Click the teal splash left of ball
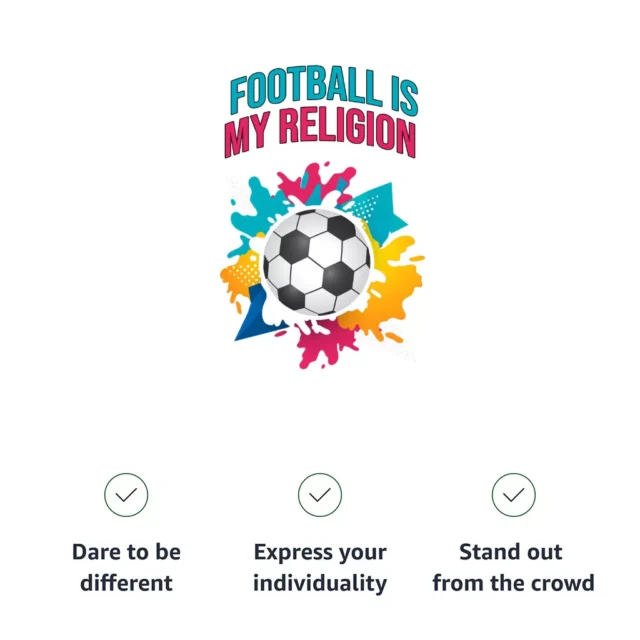 253,214
